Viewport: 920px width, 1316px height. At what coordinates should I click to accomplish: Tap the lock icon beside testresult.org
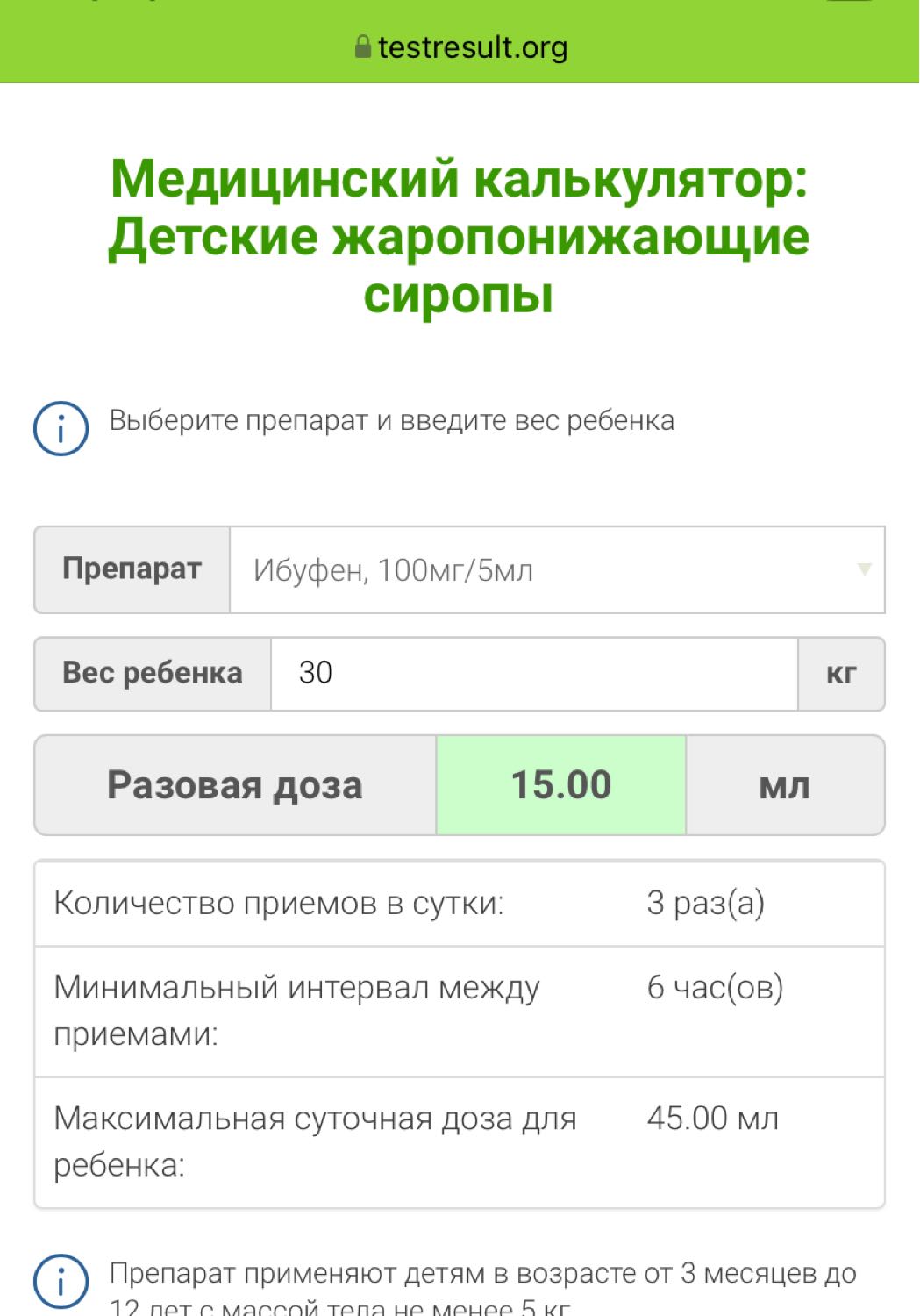[x=363, y=46]
